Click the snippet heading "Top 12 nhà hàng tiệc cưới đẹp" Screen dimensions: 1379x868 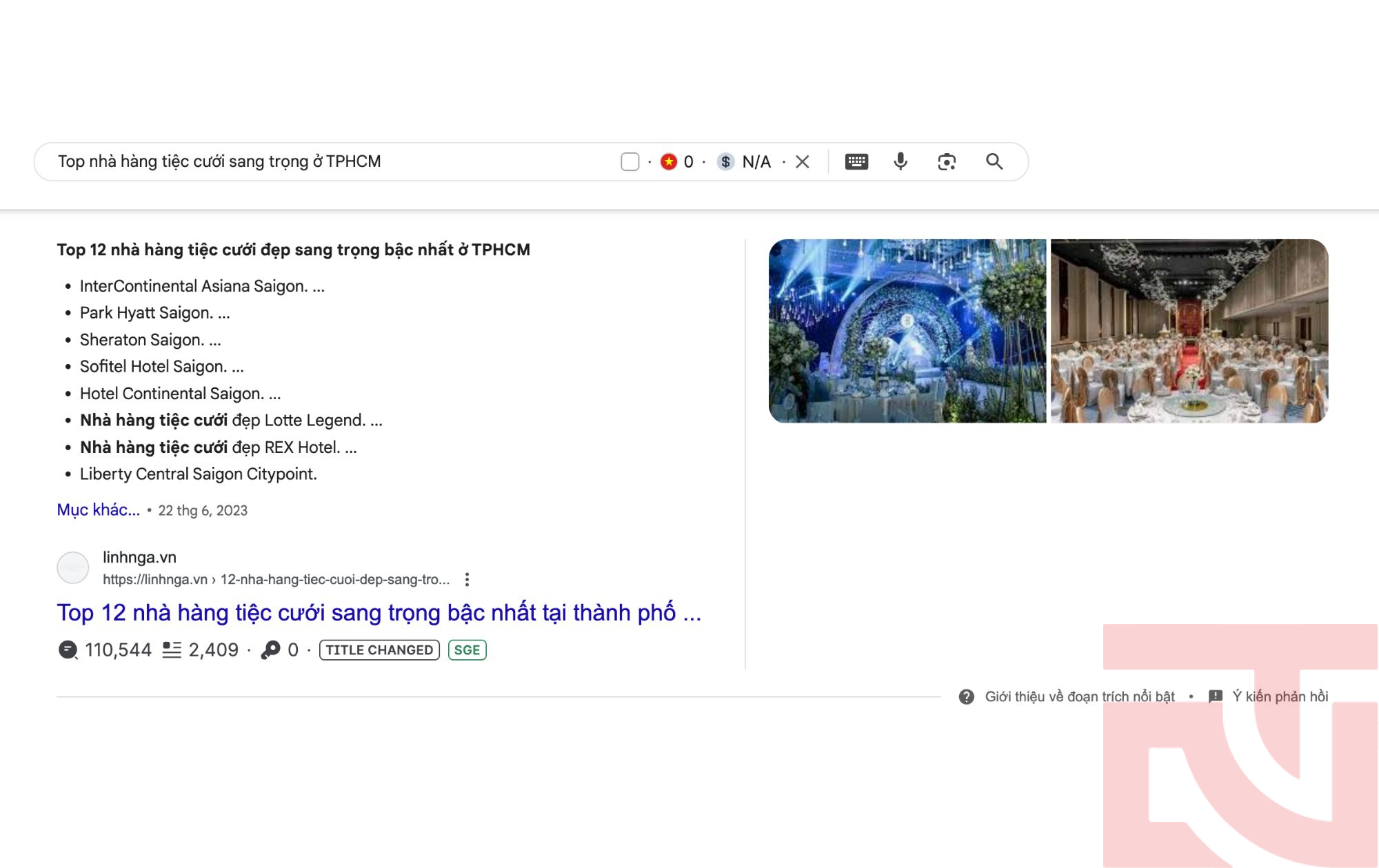294,250
